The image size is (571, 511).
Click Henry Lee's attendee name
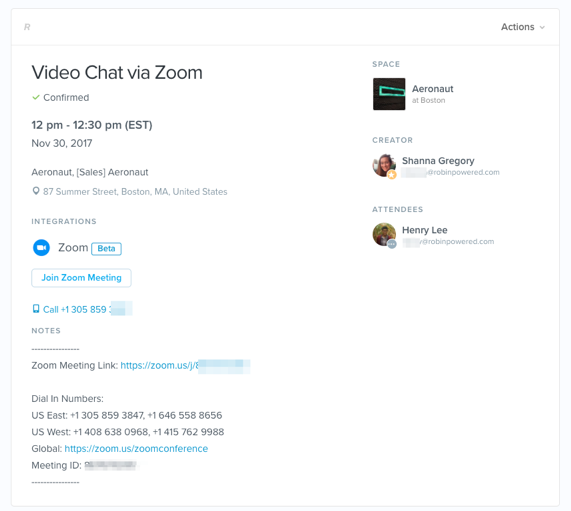(x=425, y=230)
